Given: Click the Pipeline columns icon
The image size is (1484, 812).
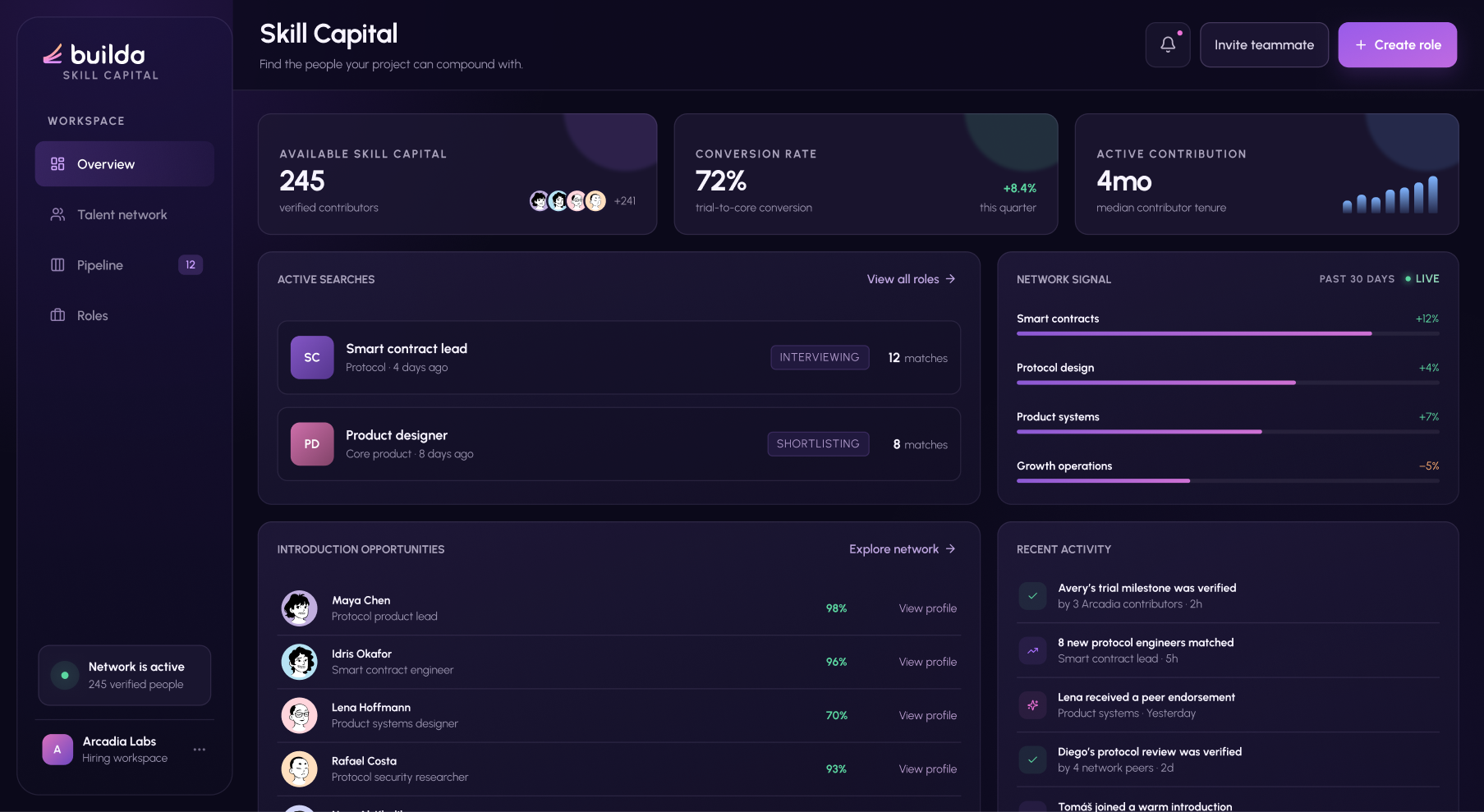Looking at the screenshot, I should coord(57,264).
